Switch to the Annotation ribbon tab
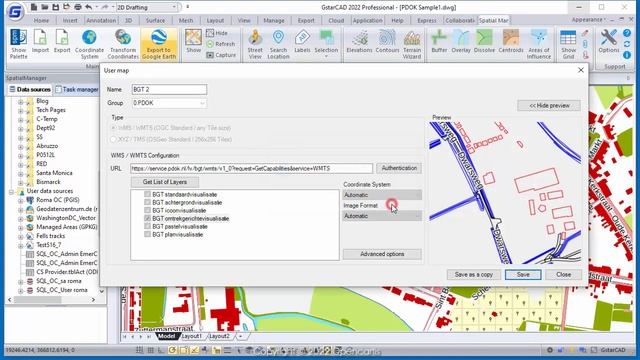This screenshot has height=360, width=640. tap(101, 20)
